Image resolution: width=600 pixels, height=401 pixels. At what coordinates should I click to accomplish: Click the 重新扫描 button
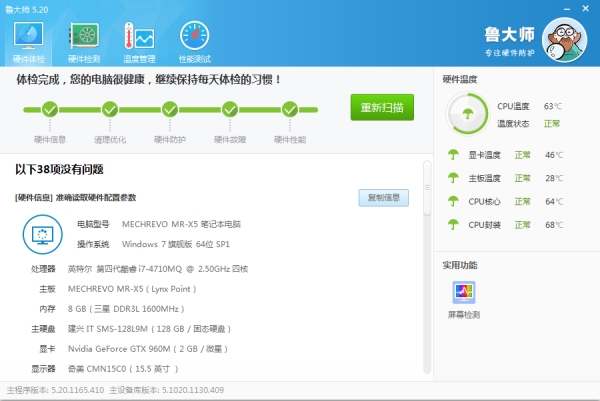382,108
